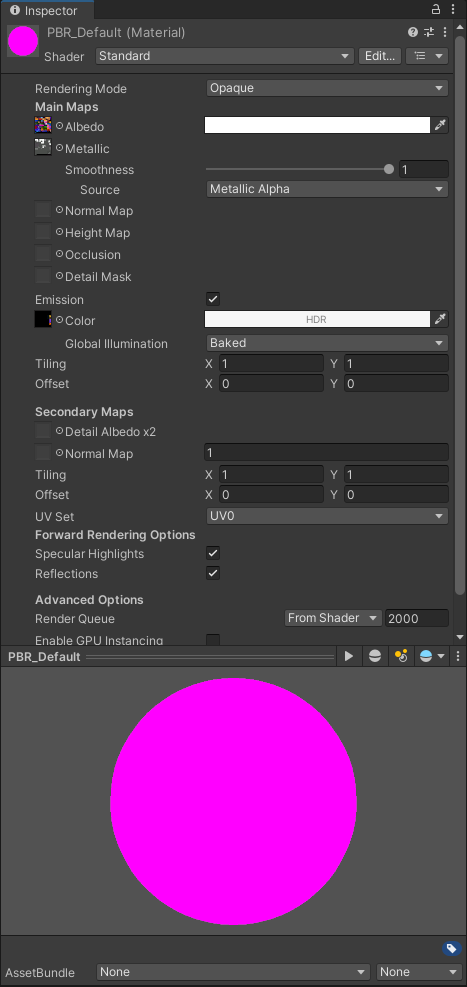Click the empty Occlusion texture slot
The width and height of the screenshot is (467, 987).
[43, 254]
